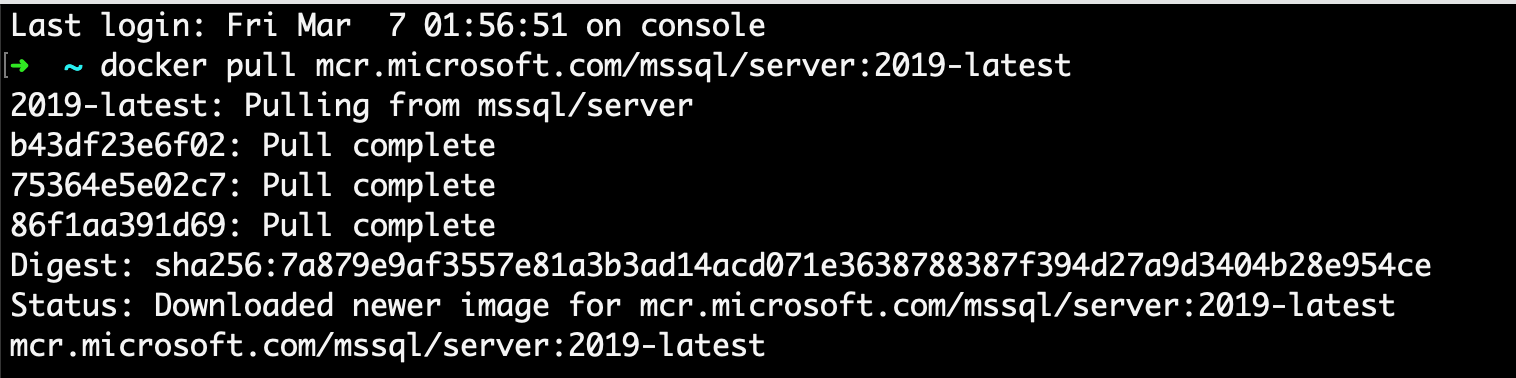This screenshot has width=1516, height=378.
Task: Click the green prompt arrow icon
Action: pyautogui.click(x=21, y=67)
